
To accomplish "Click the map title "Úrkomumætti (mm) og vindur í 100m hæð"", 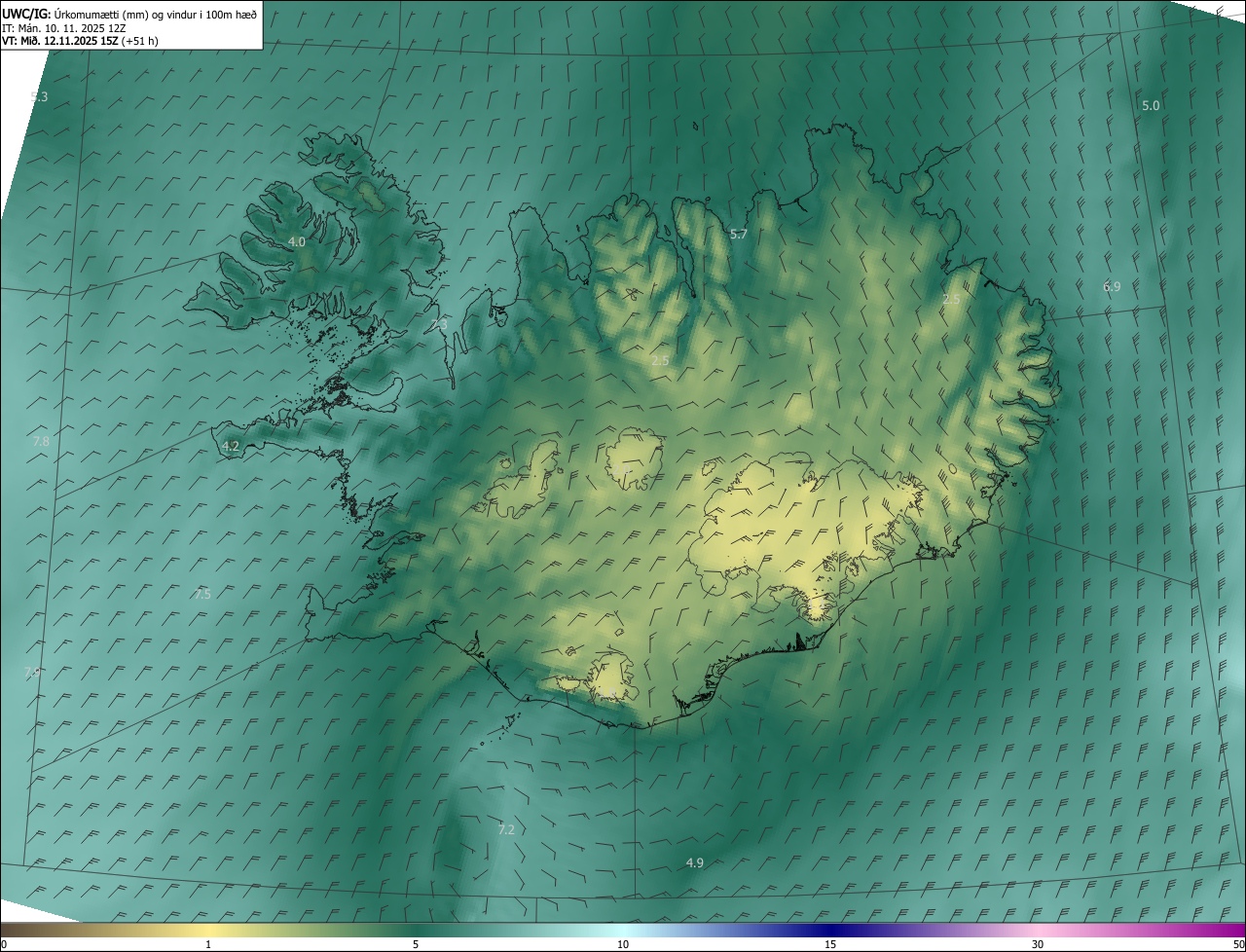I will tap(155, 14).
